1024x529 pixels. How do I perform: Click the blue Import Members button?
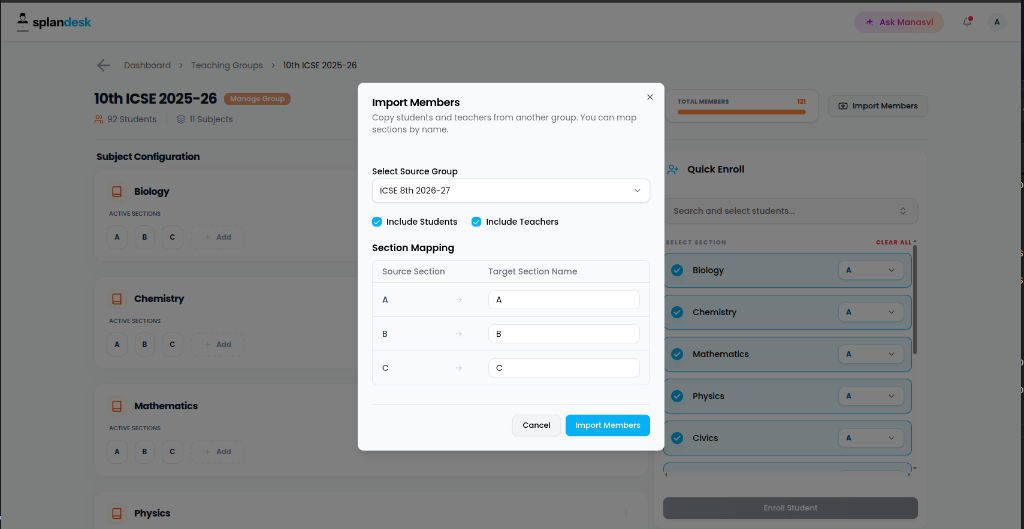[x=607, y=425]
